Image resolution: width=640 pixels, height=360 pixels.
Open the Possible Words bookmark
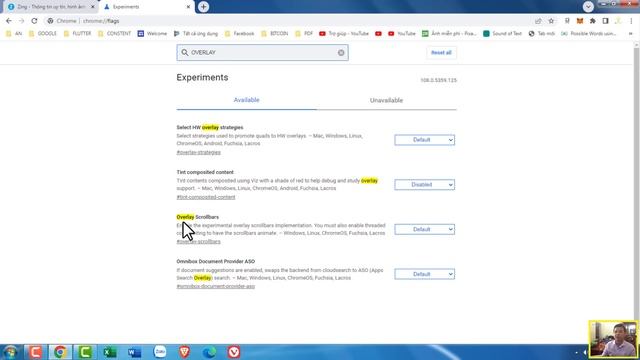click(x=589, y=33)
